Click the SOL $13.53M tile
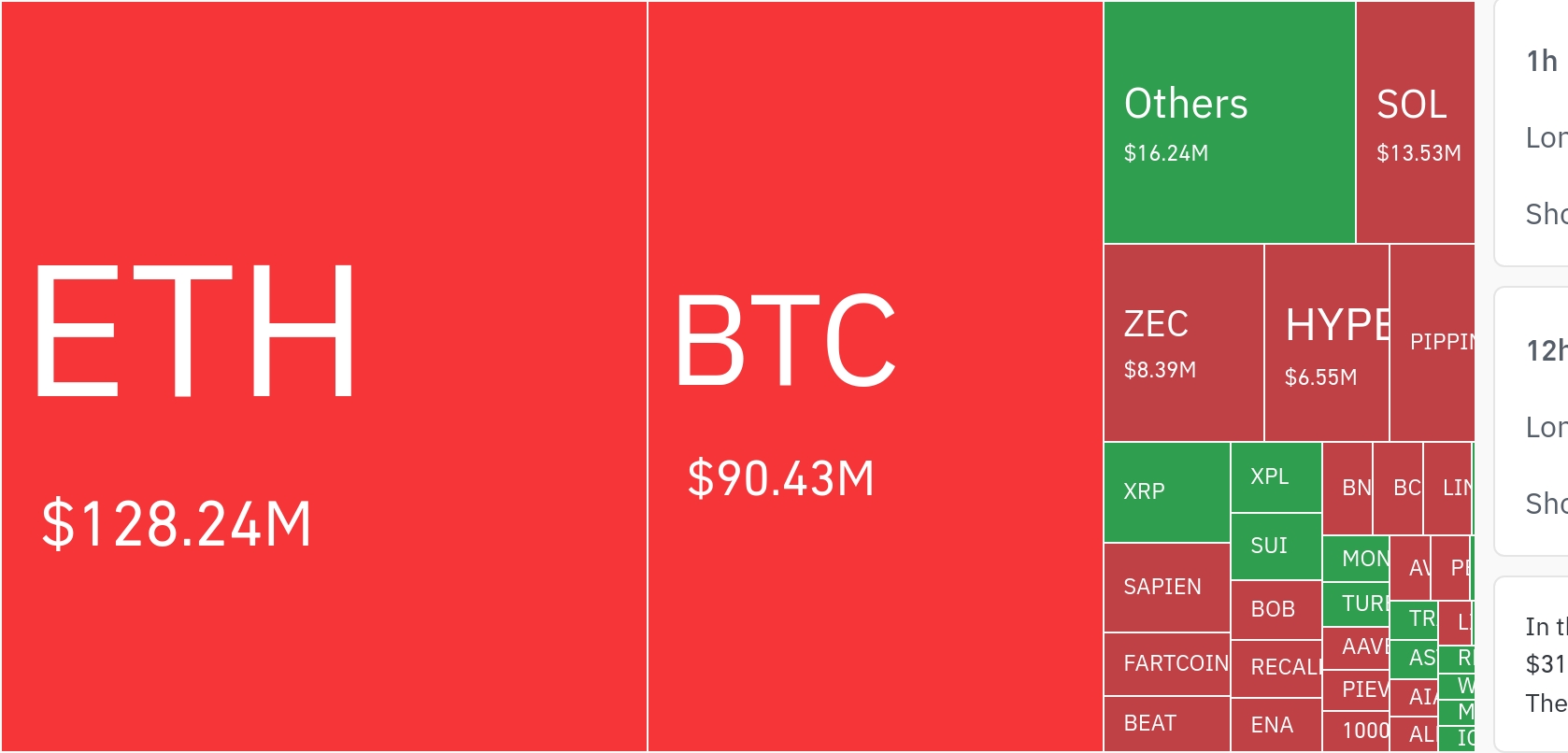 [x=1415, y=122]
